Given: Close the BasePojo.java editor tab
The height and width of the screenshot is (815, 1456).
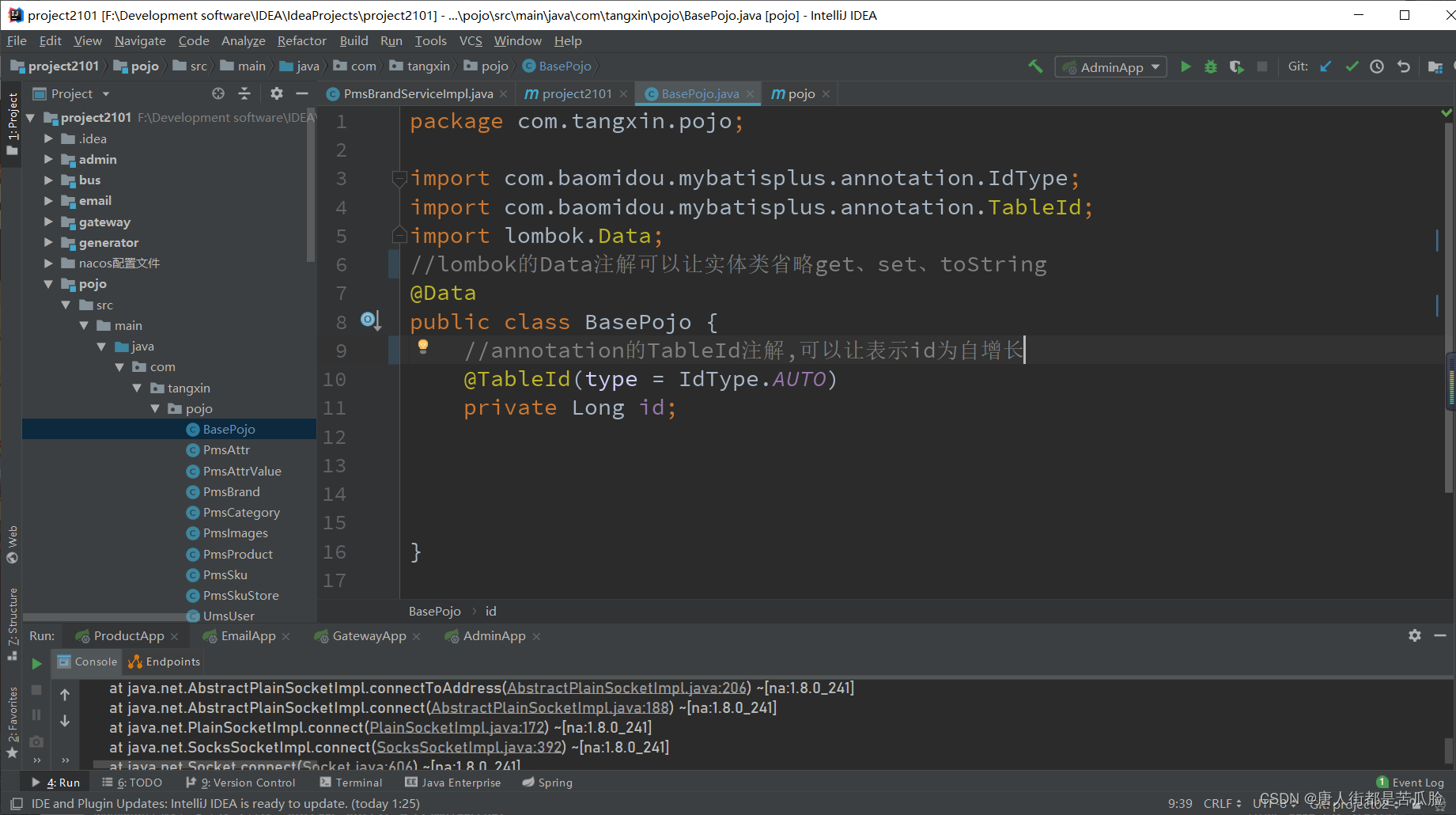Looking at the screenshot, I should coord(750,93).
